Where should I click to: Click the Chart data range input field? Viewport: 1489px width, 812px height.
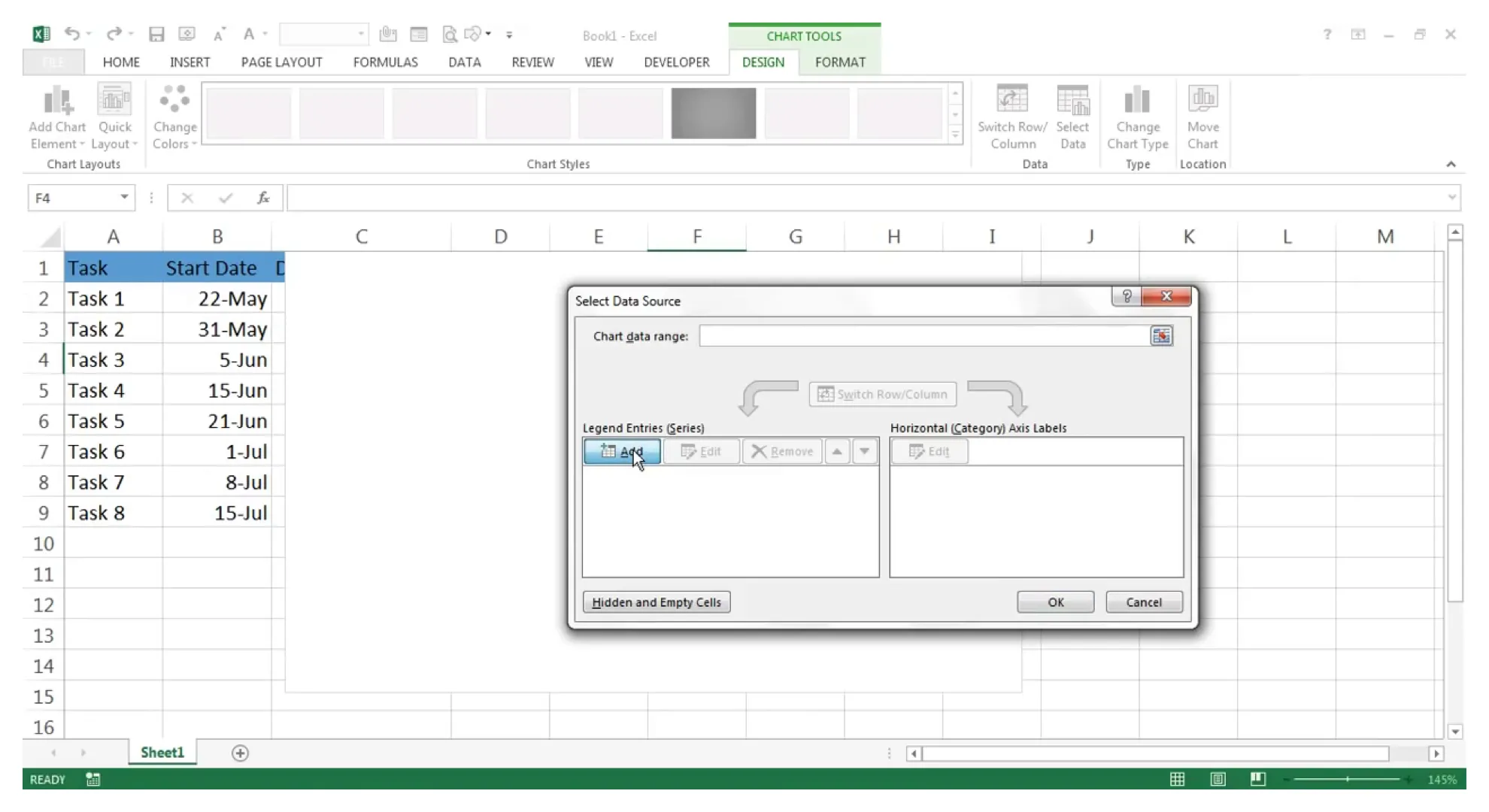(925, 335)
